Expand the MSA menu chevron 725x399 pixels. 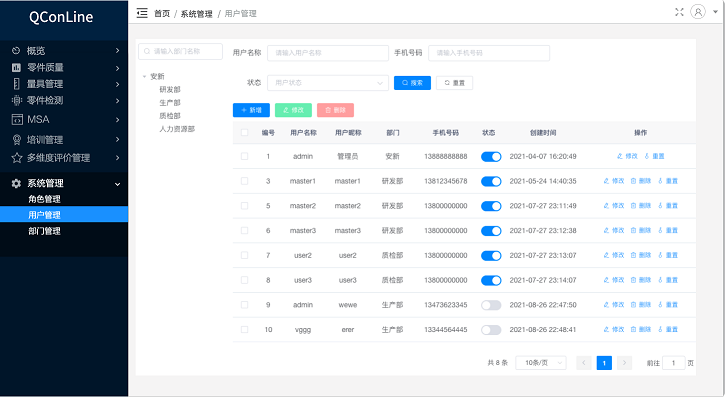tap(117, 120)
